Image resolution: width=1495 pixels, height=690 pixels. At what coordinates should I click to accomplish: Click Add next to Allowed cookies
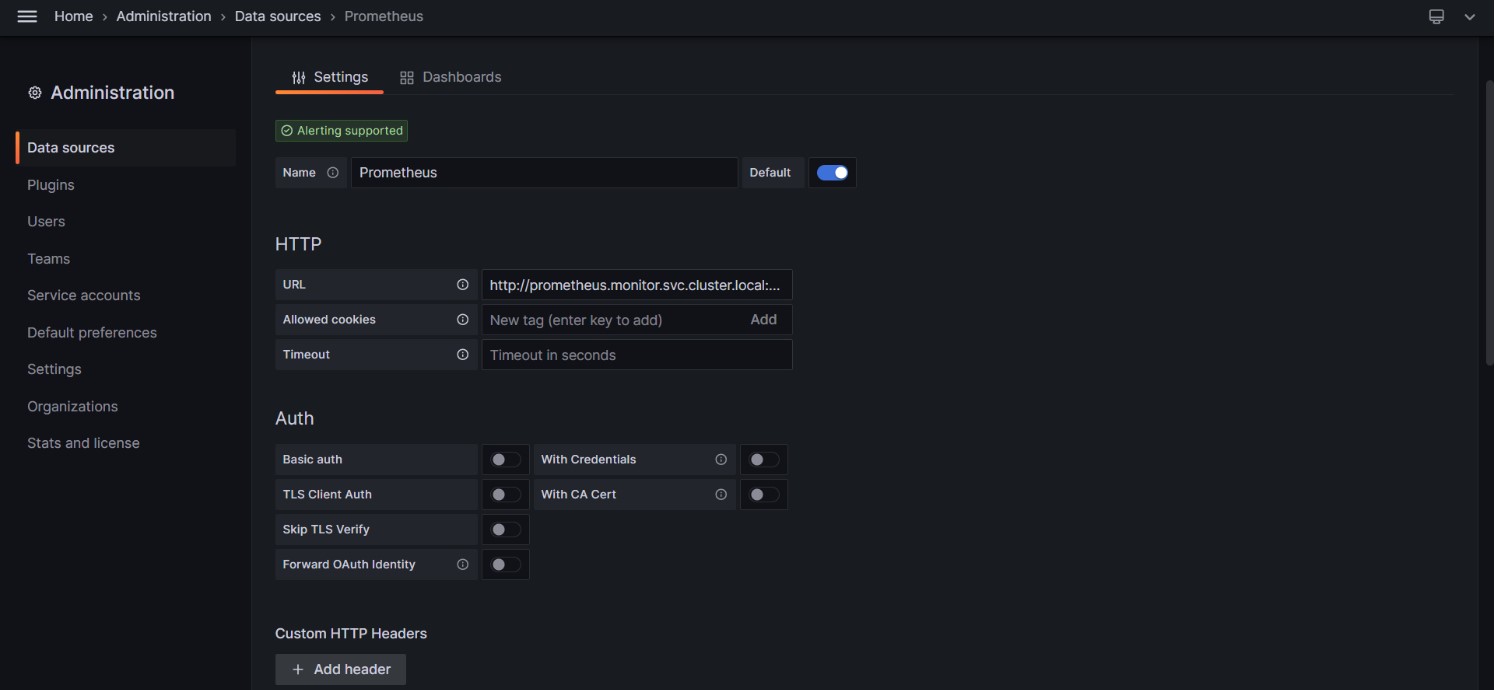763,319
